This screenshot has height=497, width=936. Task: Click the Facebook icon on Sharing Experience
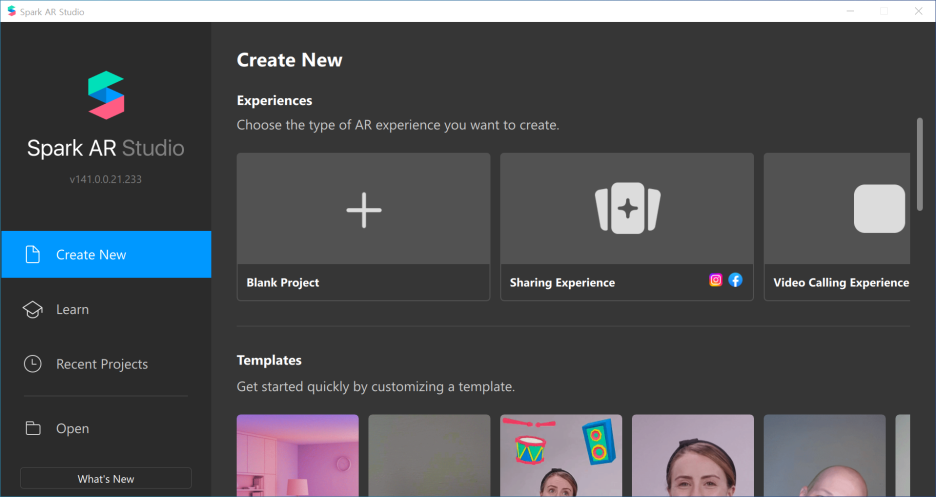pos(735,280)
